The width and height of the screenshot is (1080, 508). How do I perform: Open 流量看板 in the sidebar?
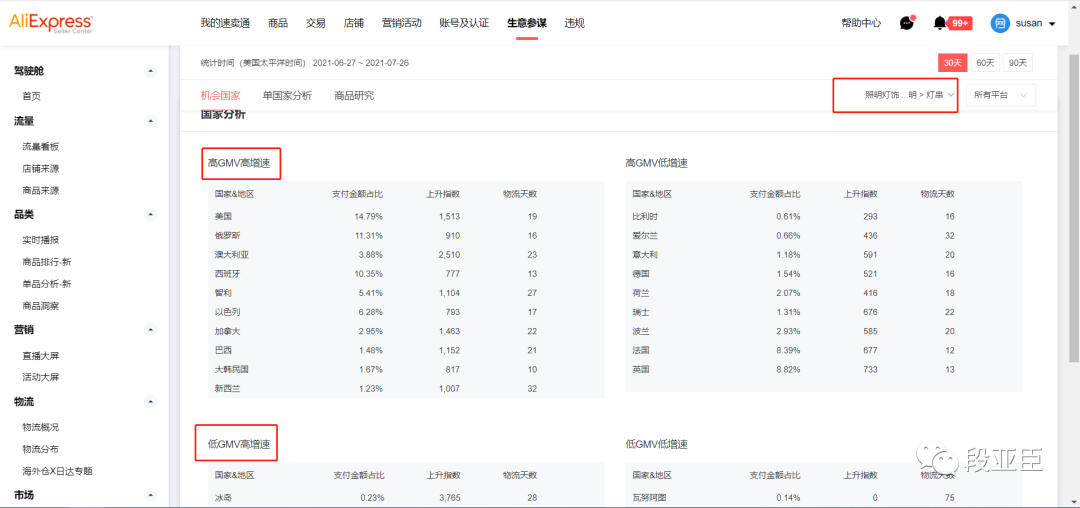41,147
